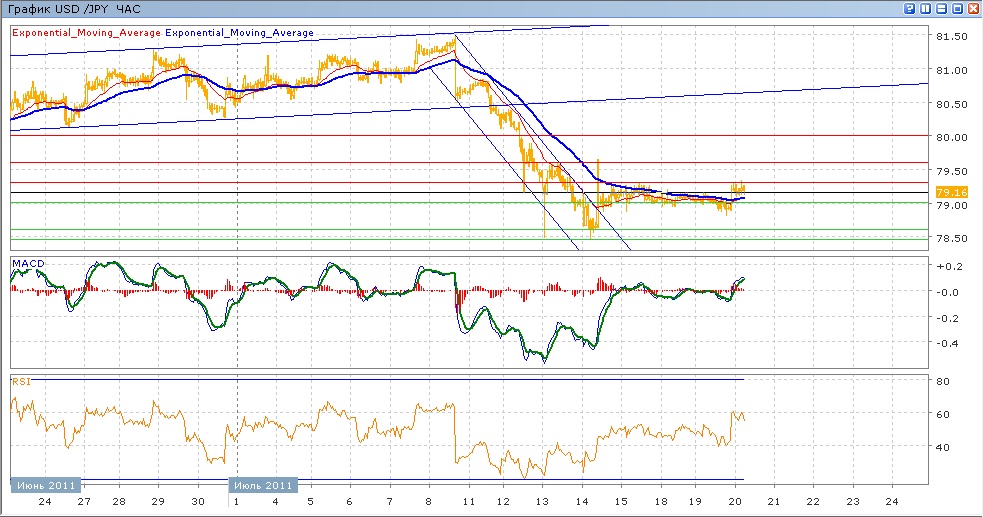The height and width of the screenshot is (517, 983).
Task: Click the current price tag 79.16
Action: 949,192
